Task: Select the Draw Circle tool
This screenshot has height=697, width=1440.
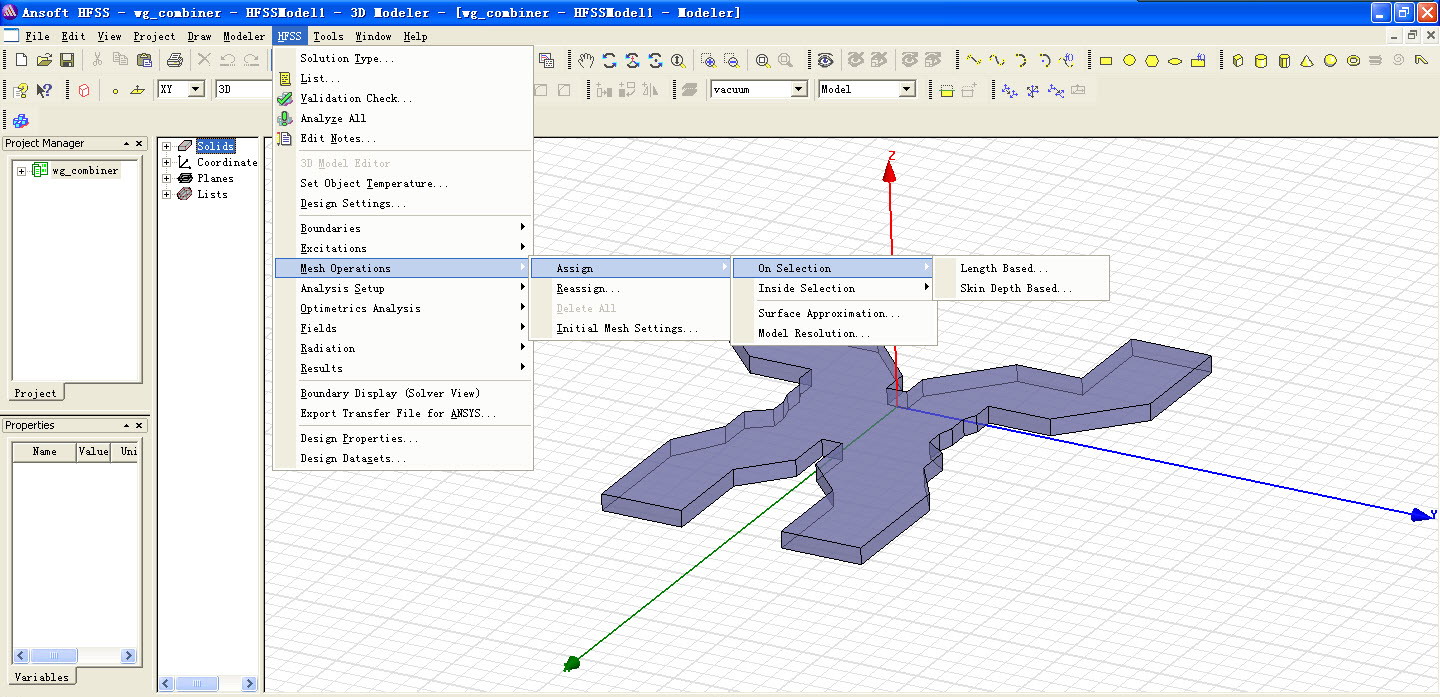Action: 1129,60
